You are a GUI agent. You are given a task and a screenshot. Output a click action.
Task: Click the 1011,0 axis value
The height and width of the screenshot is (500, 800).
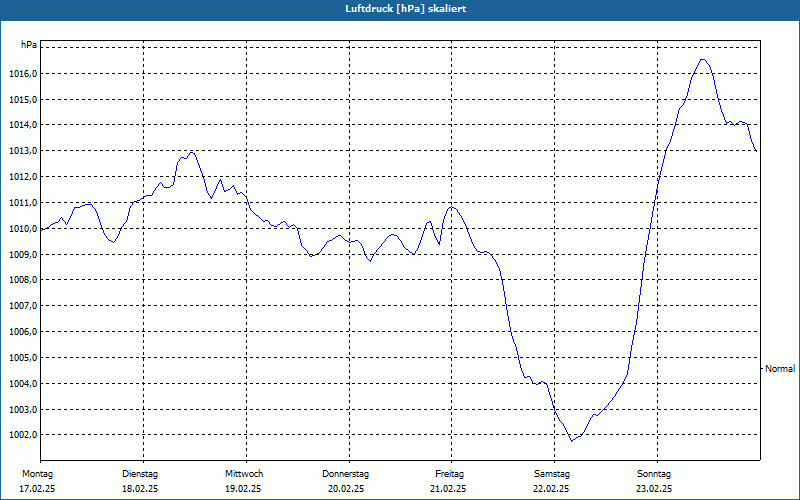[23, 203]
